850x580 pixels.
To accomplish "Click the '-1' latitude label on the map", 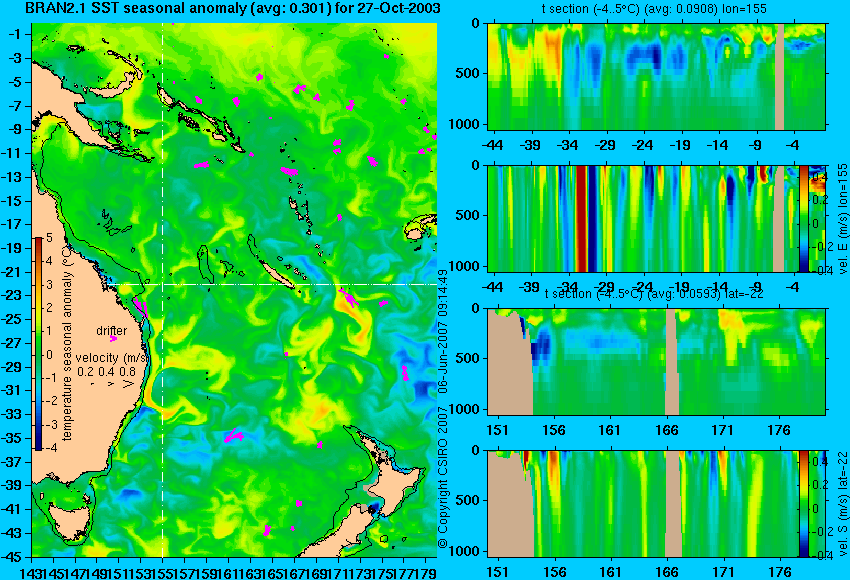I will 16,34.
